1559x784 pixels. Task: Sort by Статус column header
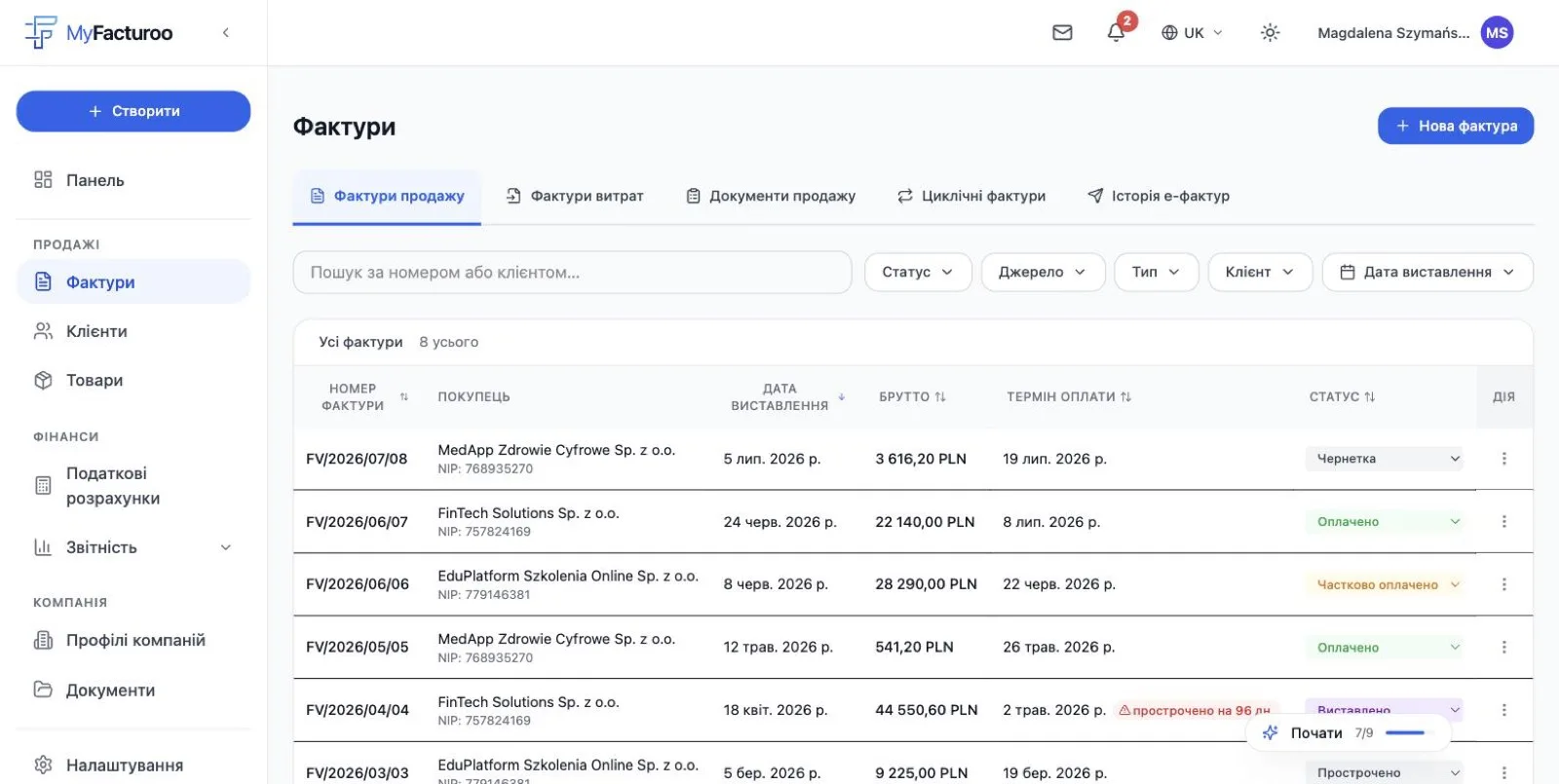[x=1342, y=397]
